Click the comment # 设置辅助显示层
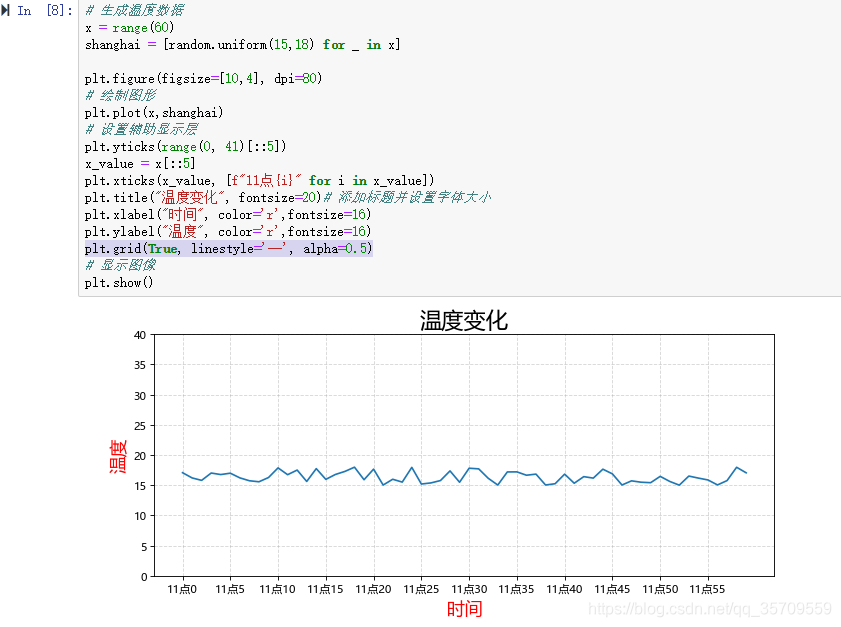Screen dimensions: 841x627 (142, 129)
